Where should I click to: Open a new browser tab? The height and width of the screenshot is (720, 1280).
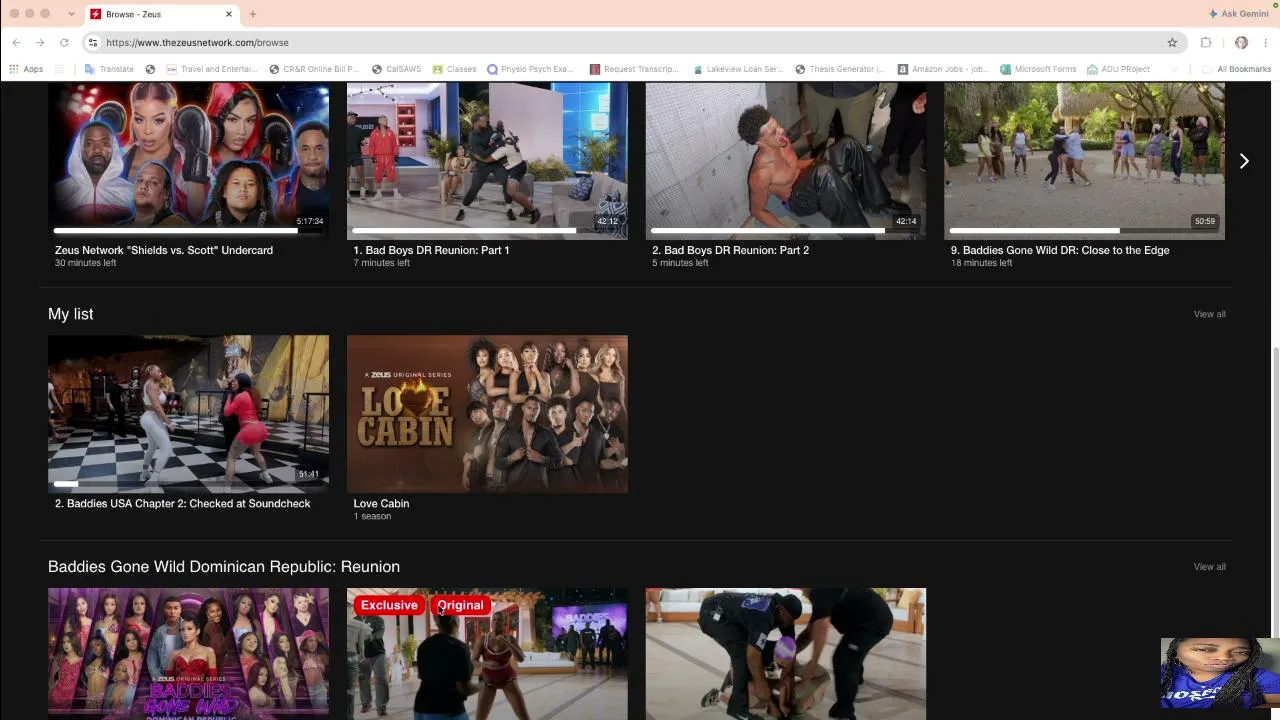tap(253, 14)
